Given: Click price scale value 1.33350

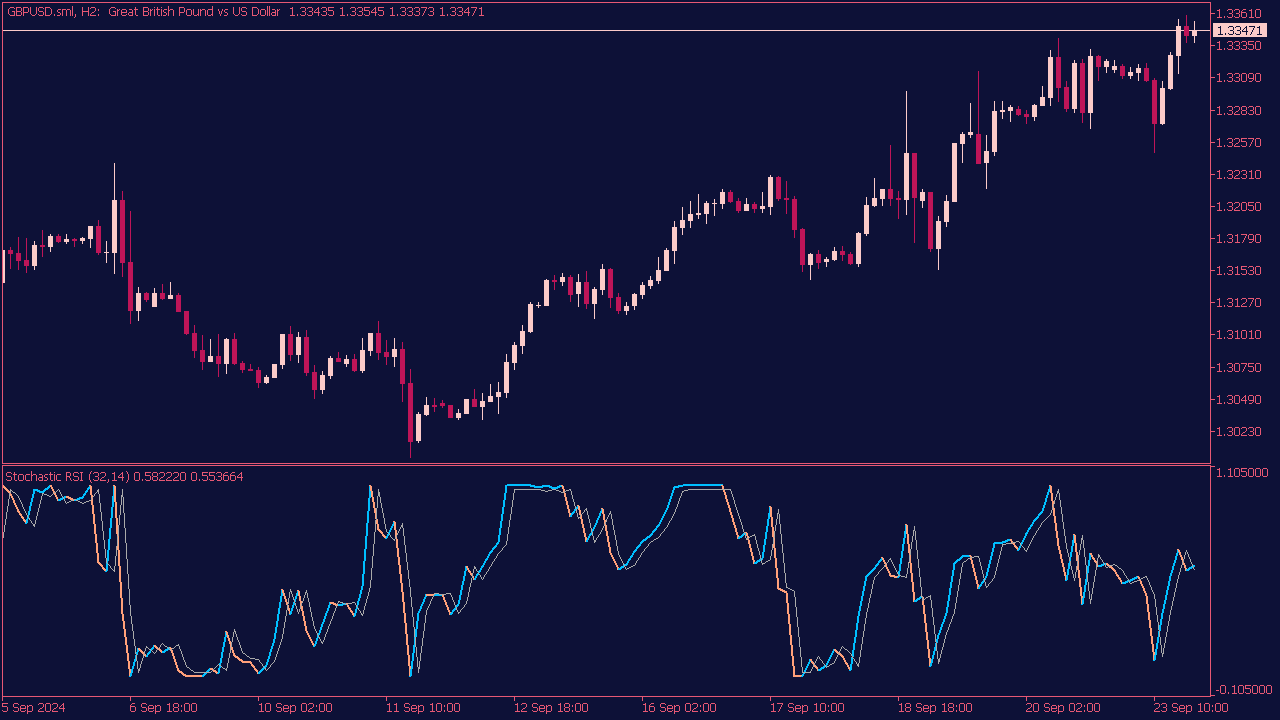Looking at the screenshot, I should pyautogui.click(x=1240, y=45).
